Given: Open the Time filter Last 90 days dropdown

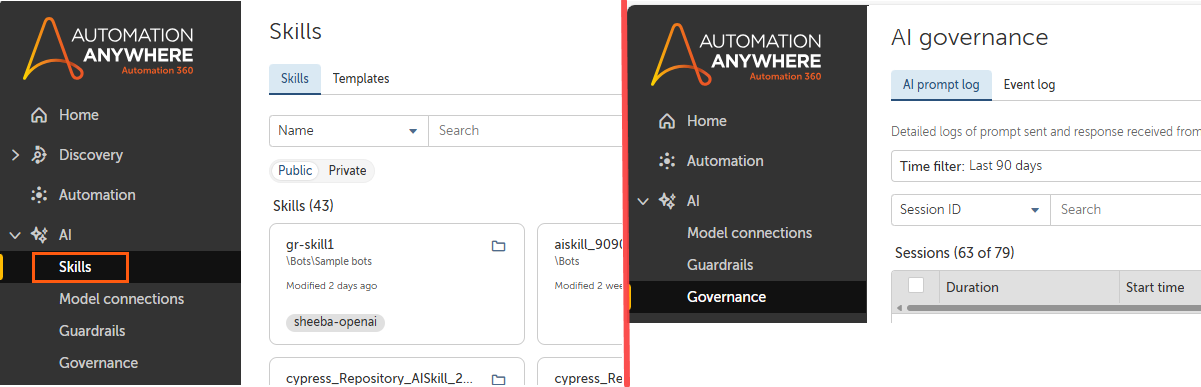Looking at the screenshot, I should [x=1046, y=166].
